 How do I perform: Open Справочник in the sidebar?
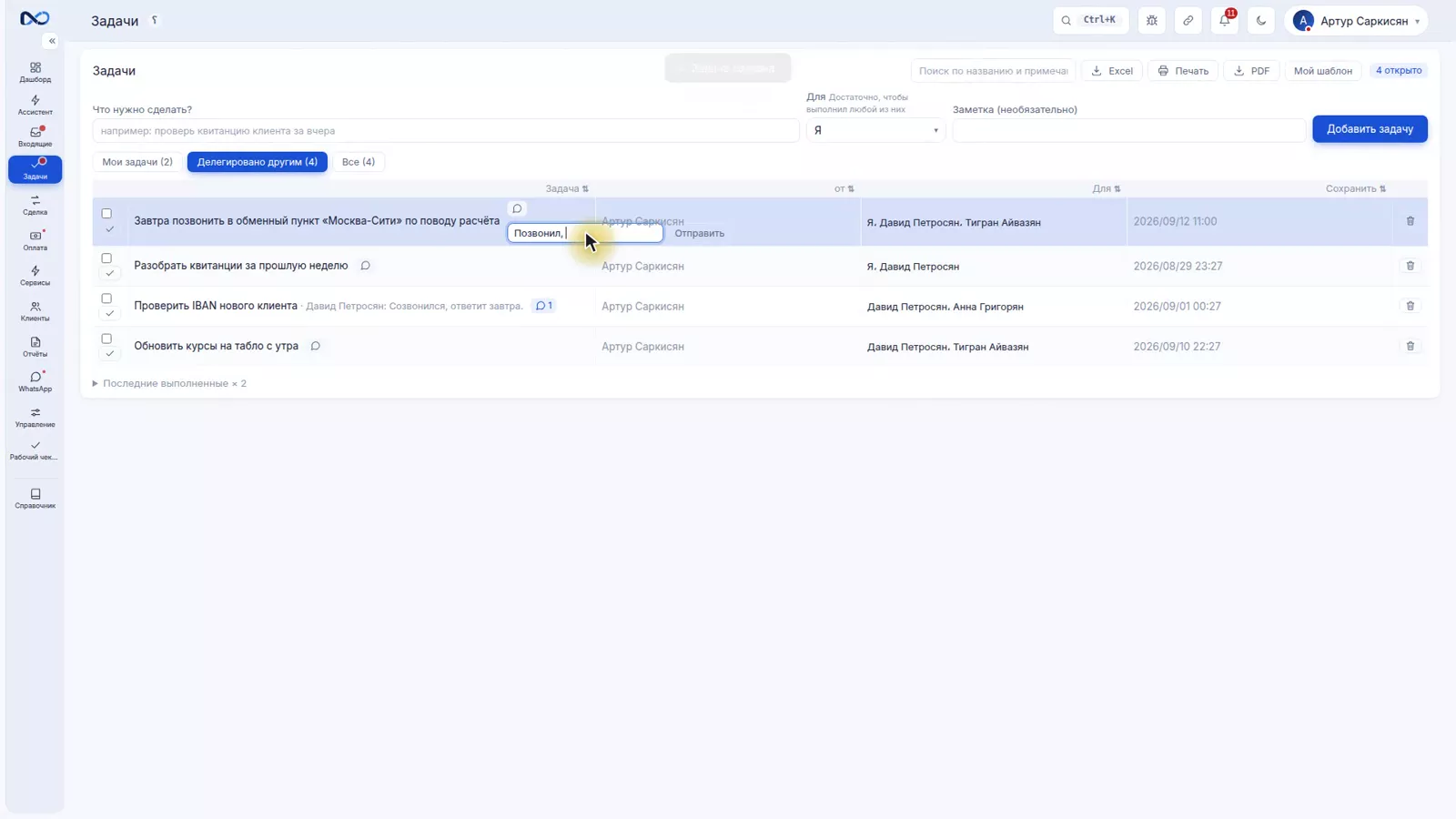pos(35,499)
